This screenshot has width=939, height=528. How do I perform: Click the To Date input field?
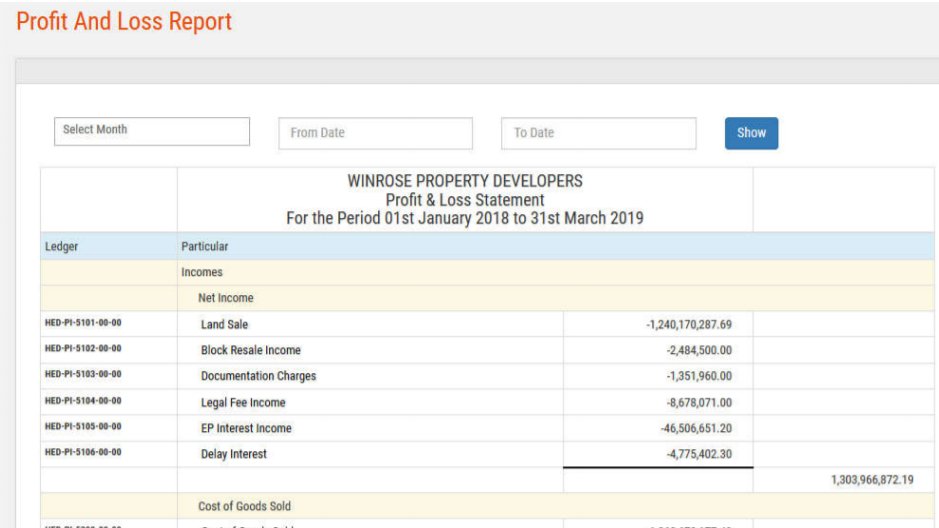598,133
